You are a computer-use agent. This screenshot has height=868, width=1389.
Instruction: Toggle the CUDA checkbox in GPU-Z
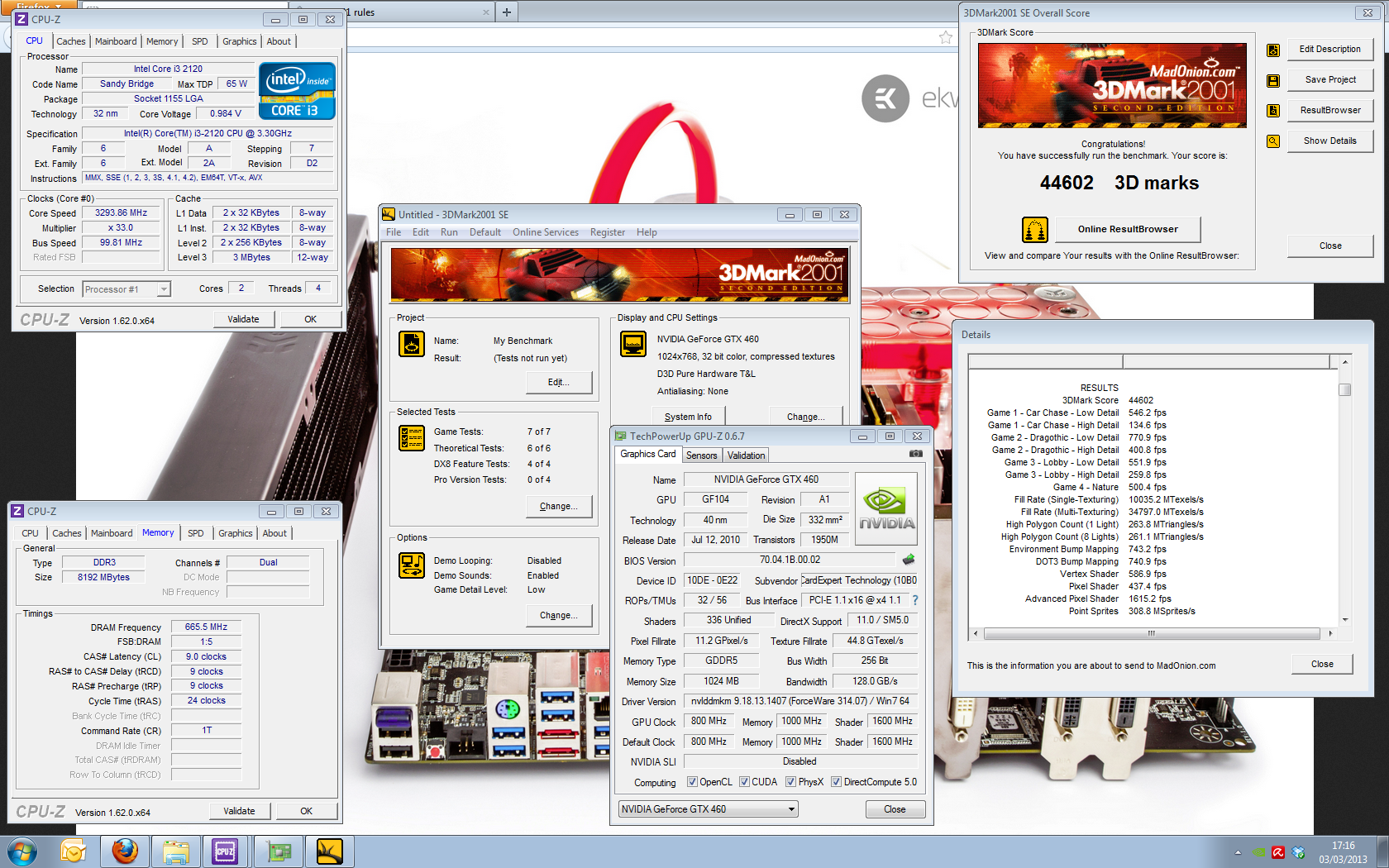click(744, 782)
